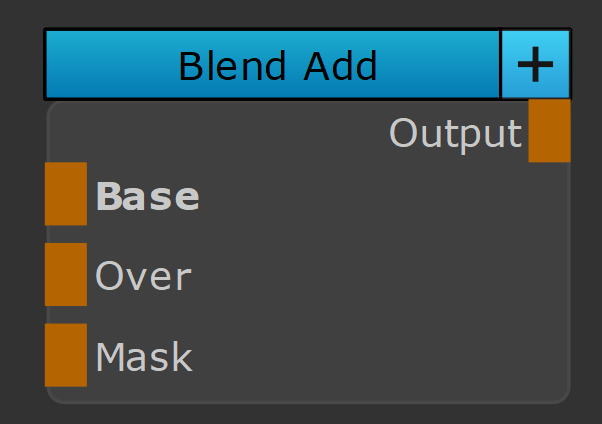The width and height of the screenshot is (602, 424).
Task: Click the plus button on Blend Add node
Action: click(536, 65)
